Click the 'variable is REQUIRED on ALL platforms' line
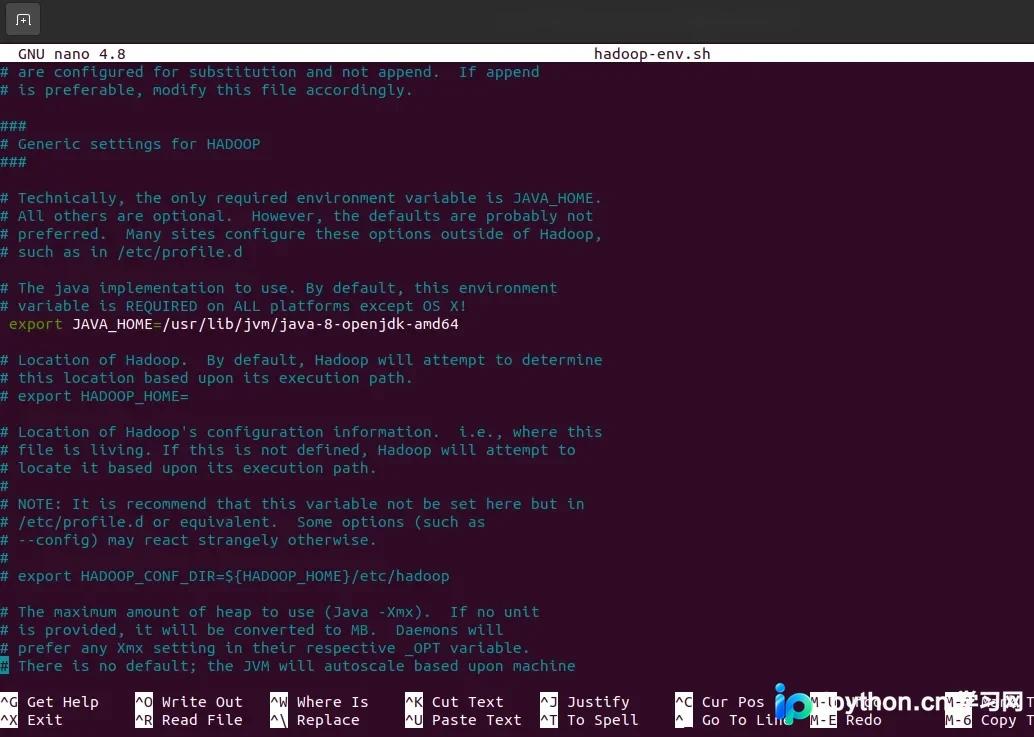1034x737 pixels. point(233,307)
